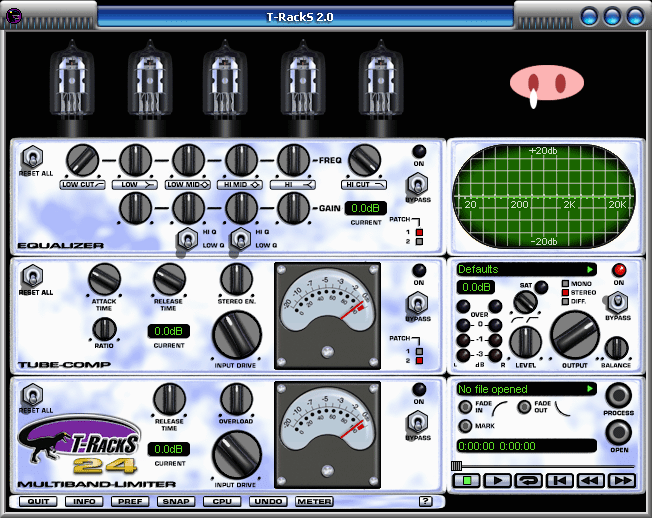Click the BALANCE knob
This screenshot has height=518, width=652.
tap(616, 348)
